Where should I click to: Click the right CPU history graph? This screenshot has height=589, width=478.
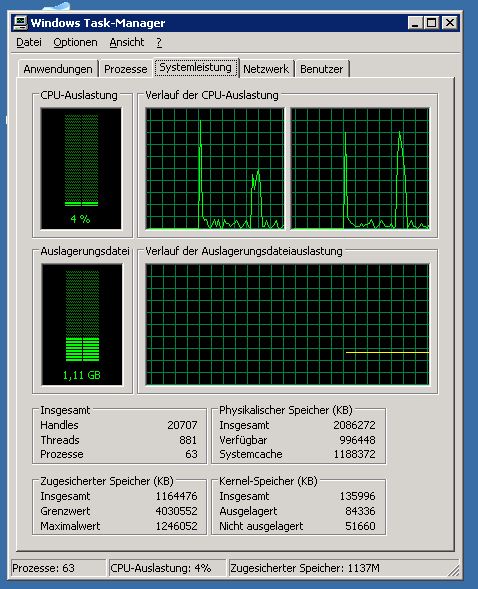coord(360,168)
